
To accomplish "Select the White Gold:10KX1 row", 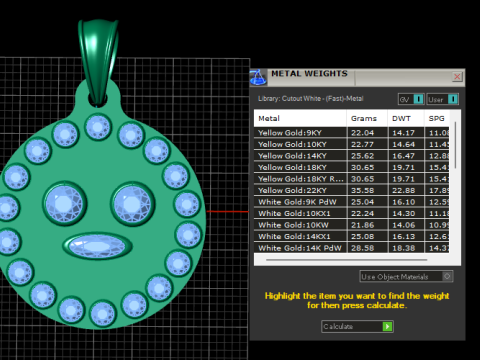I will click(x=351, y=213).
